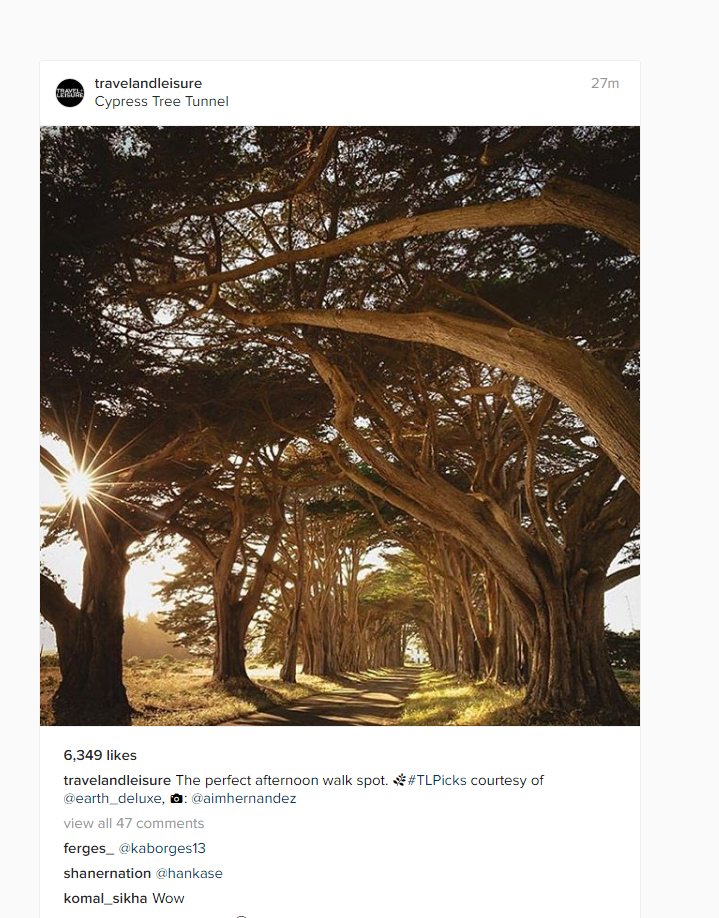Click the camera emoji in the caption
This screenshot has height=918, width=719.
[176, 799]
